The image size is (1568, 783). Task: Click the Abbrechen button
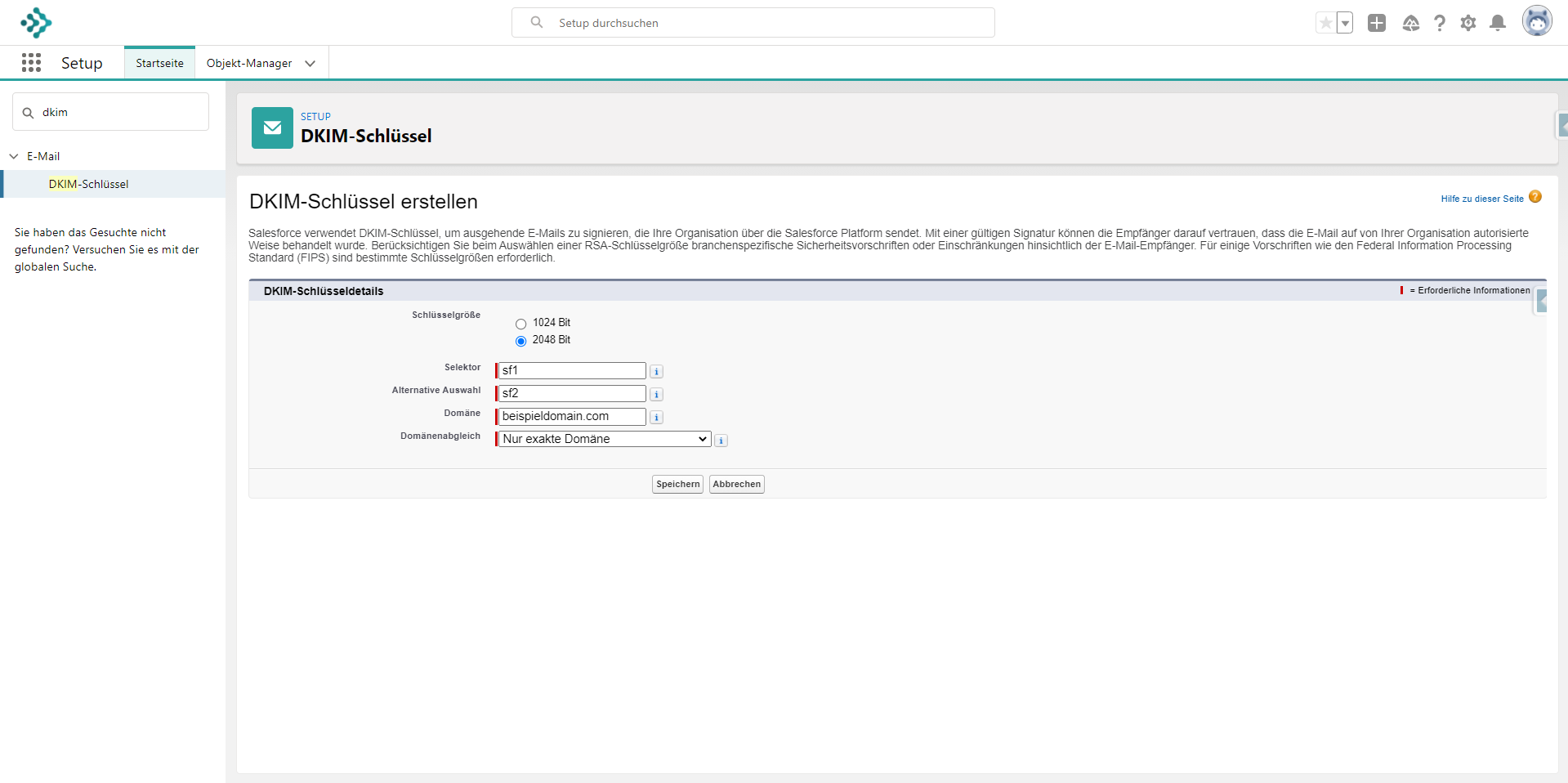(736, 484)
